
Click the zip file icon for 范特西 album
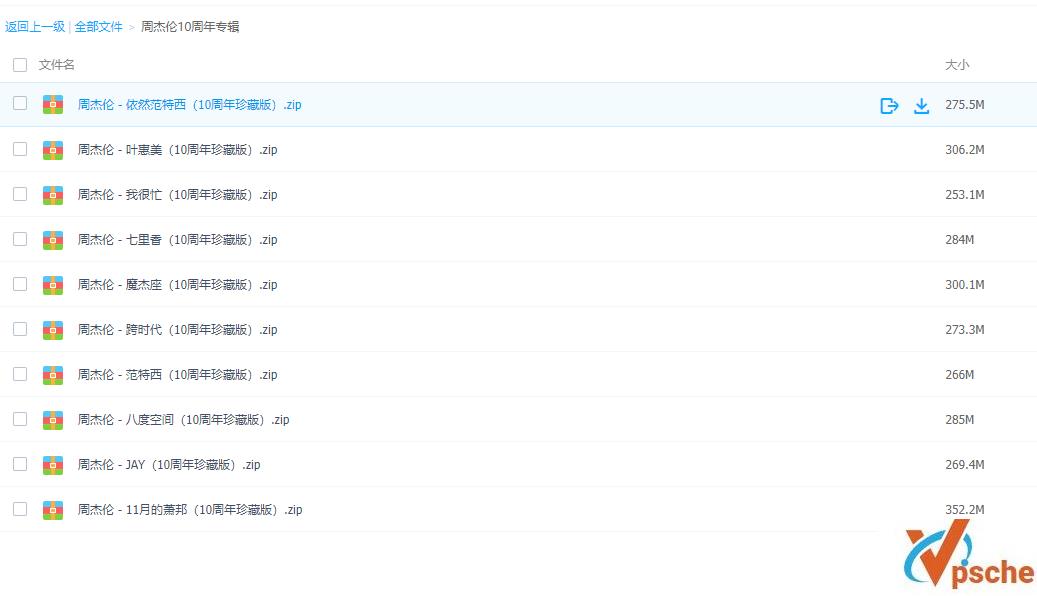(x=52, y=374)
